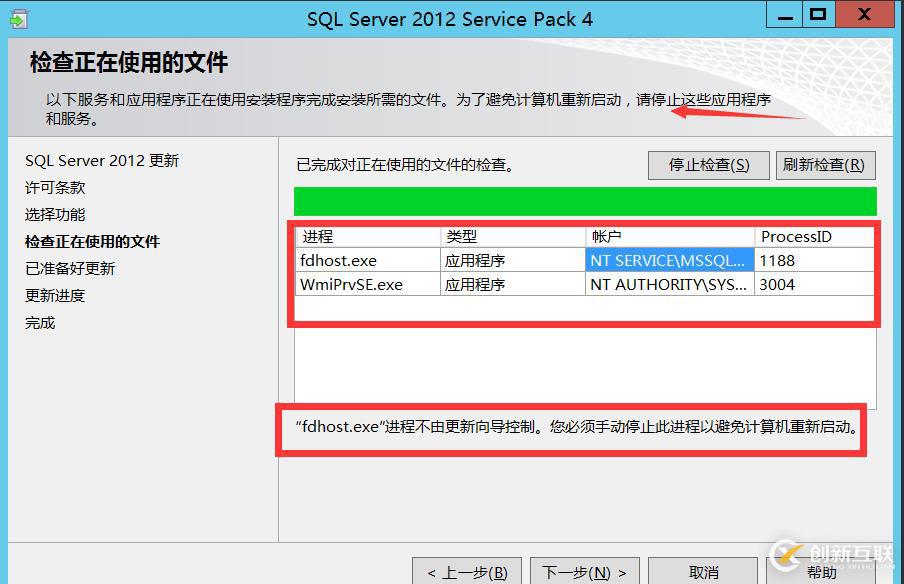Click the 取消 button
Image resolution: width=904 pixels, height=584 pixels.
click(703, 570)
